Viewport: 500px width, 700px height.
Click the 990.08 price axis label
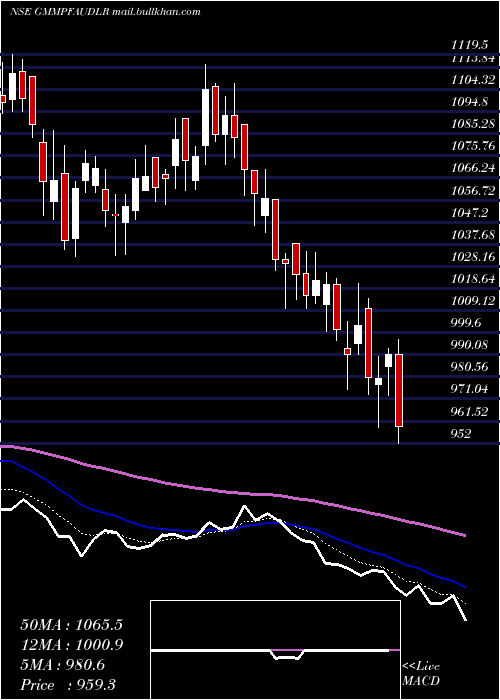470,345
